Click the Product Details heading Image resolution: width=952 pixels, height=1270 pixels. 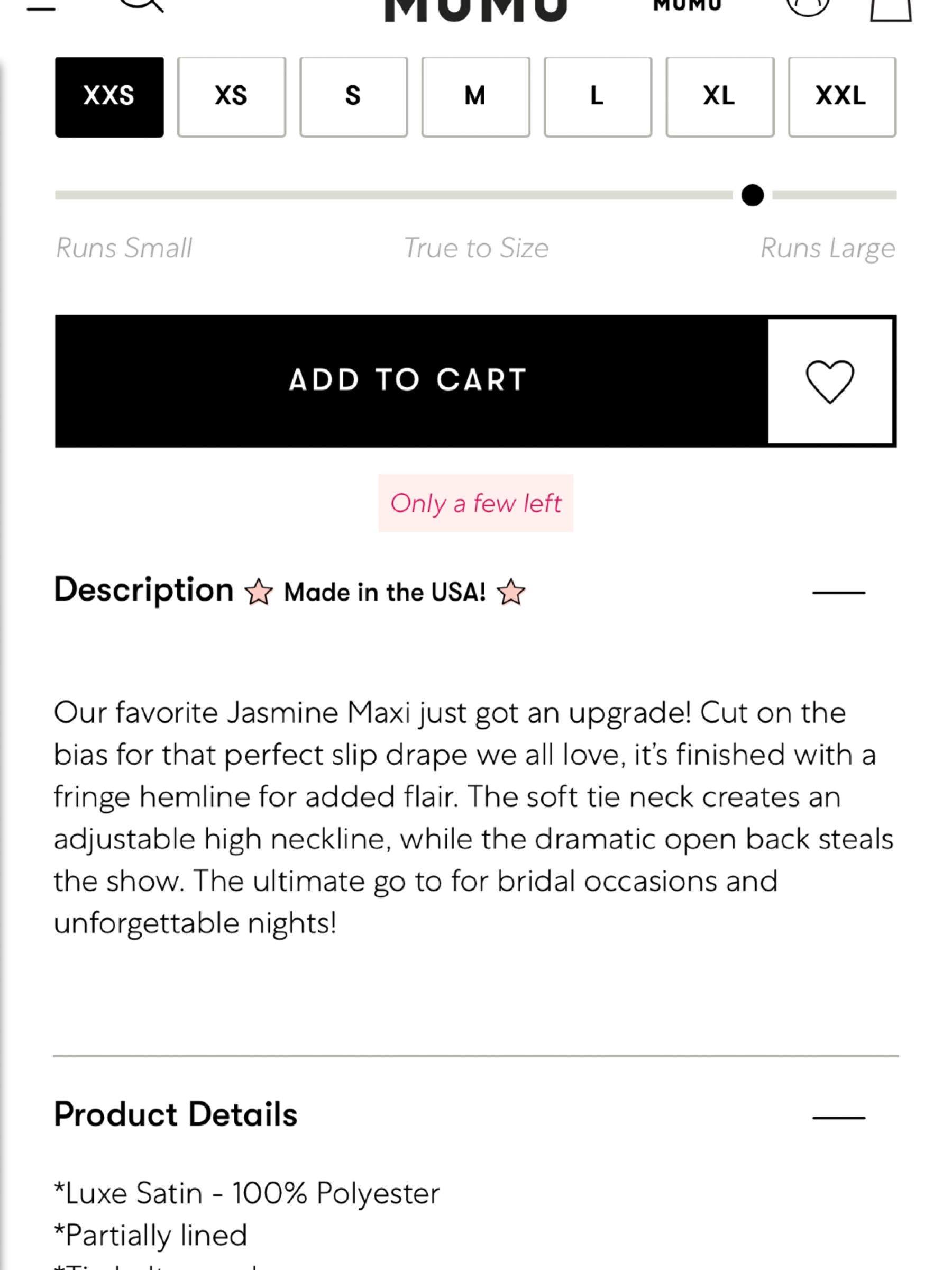[176, 1114]
